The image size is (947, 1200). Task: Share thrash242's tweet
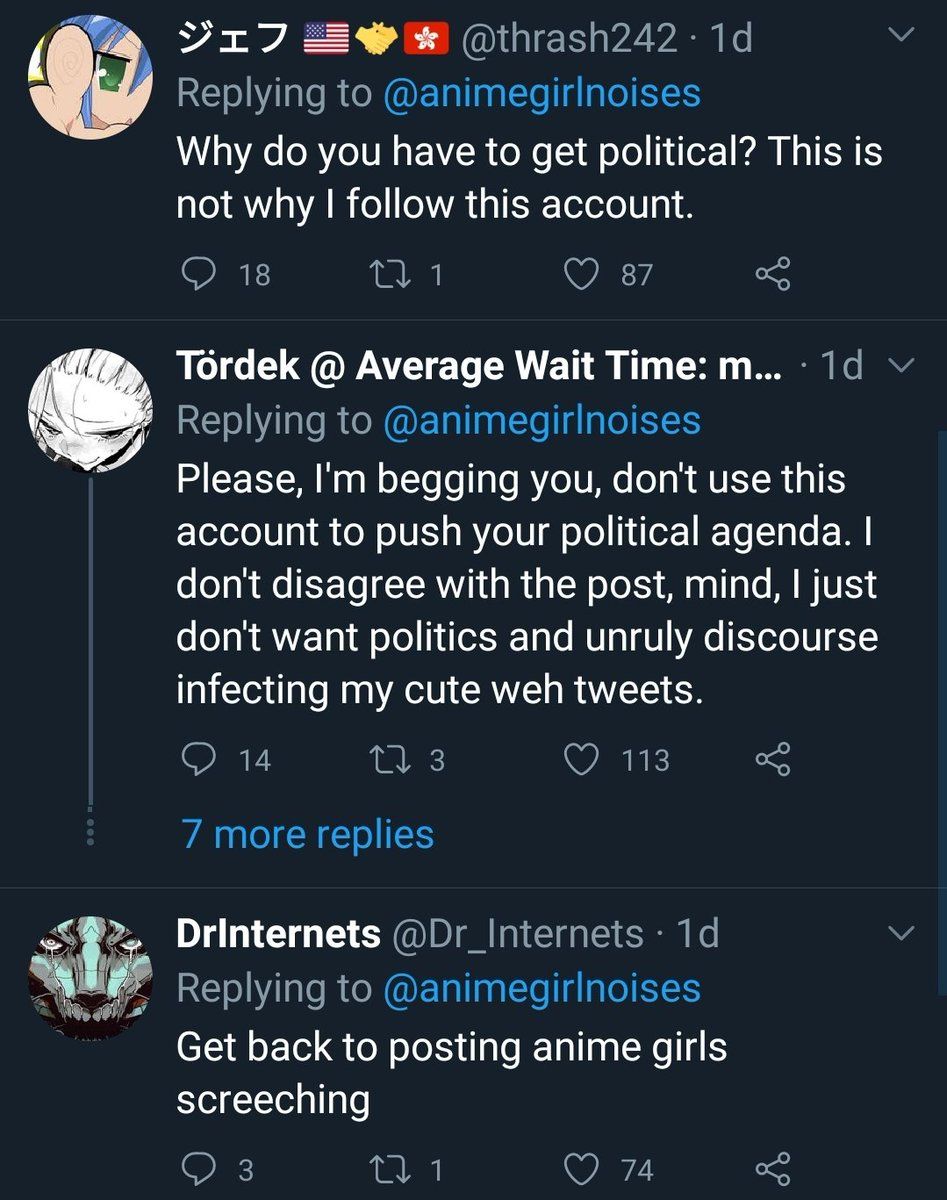[773, 273]
